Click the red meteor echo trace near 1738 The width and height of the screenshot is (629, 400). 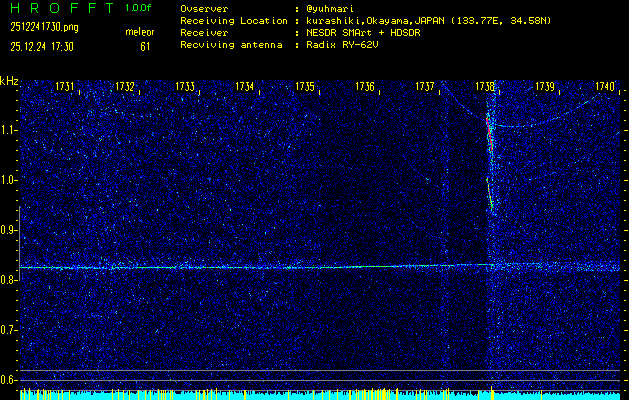(x=489, y=134)
